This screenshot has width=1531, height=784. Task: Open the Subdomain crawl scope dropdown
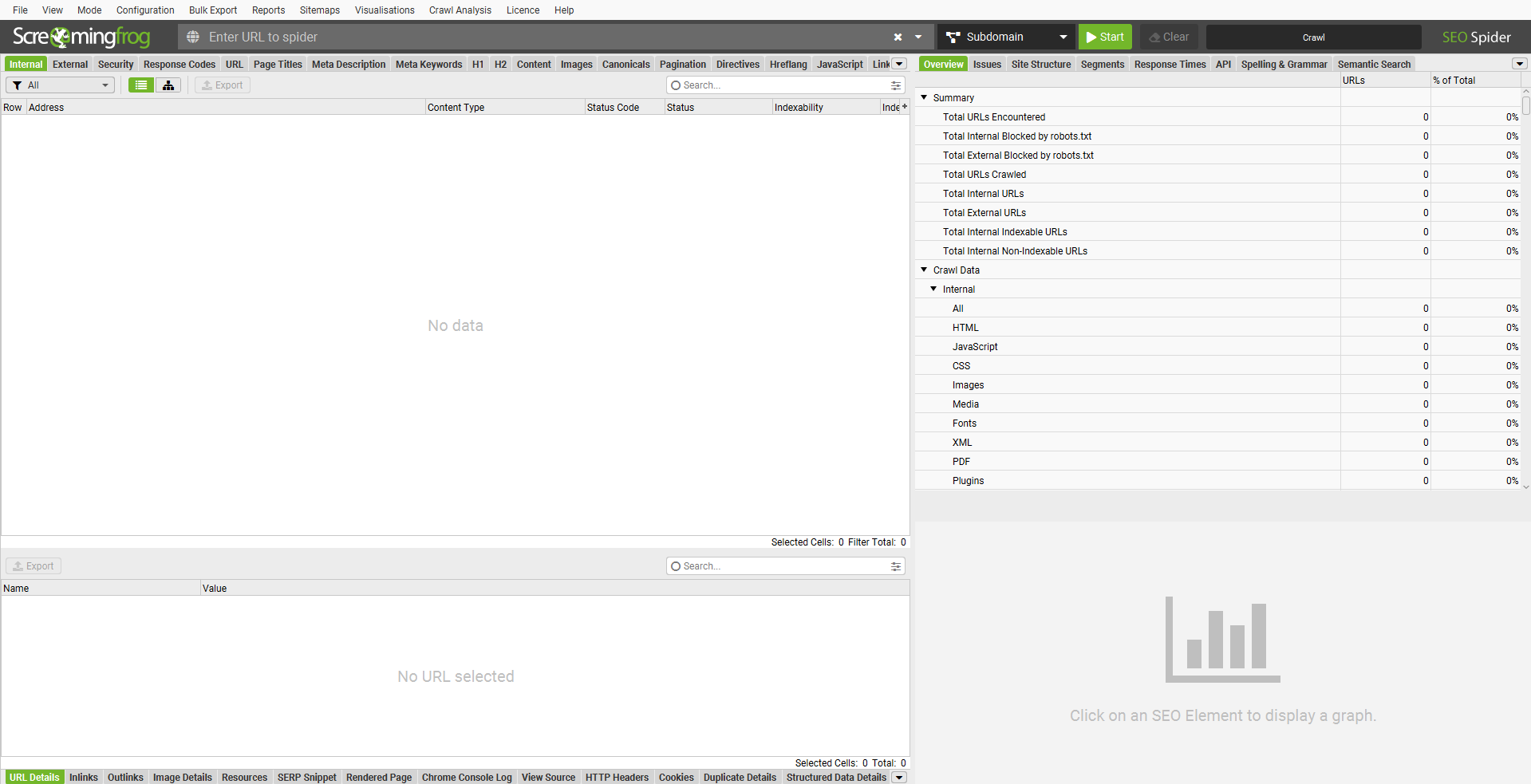pos(1006,37)
